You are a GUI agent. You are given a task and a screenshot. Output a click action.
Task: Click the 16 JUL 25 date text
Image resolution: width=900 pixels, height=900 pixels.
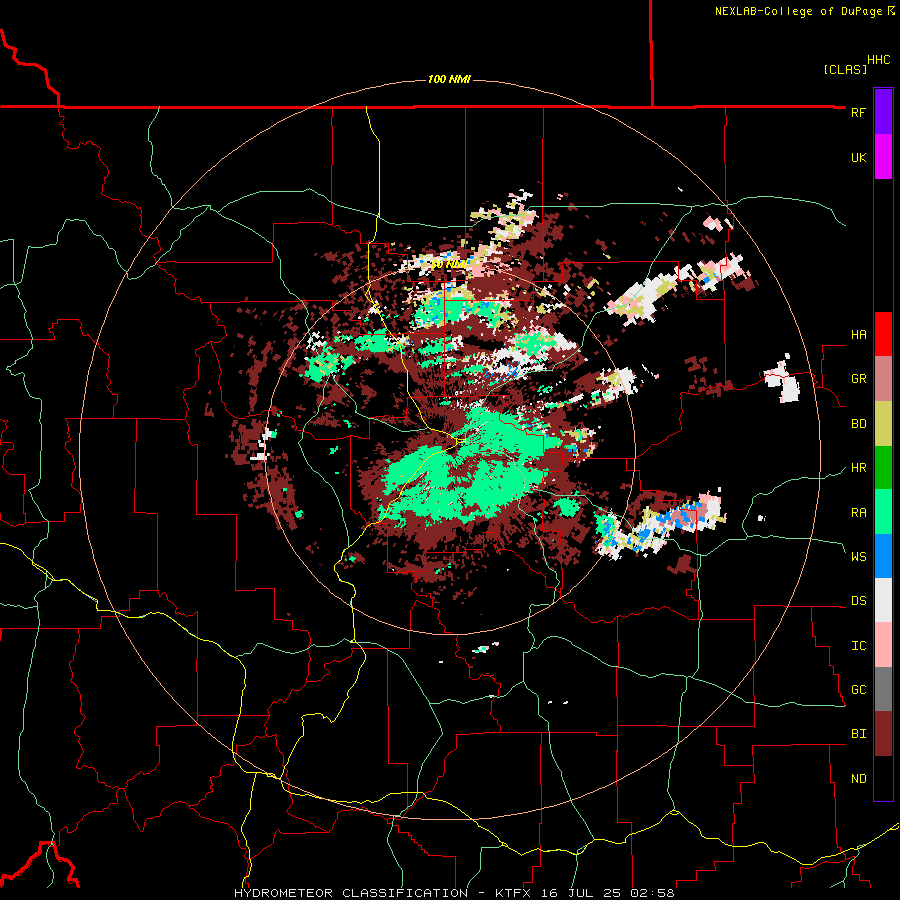tap(580, 893)
